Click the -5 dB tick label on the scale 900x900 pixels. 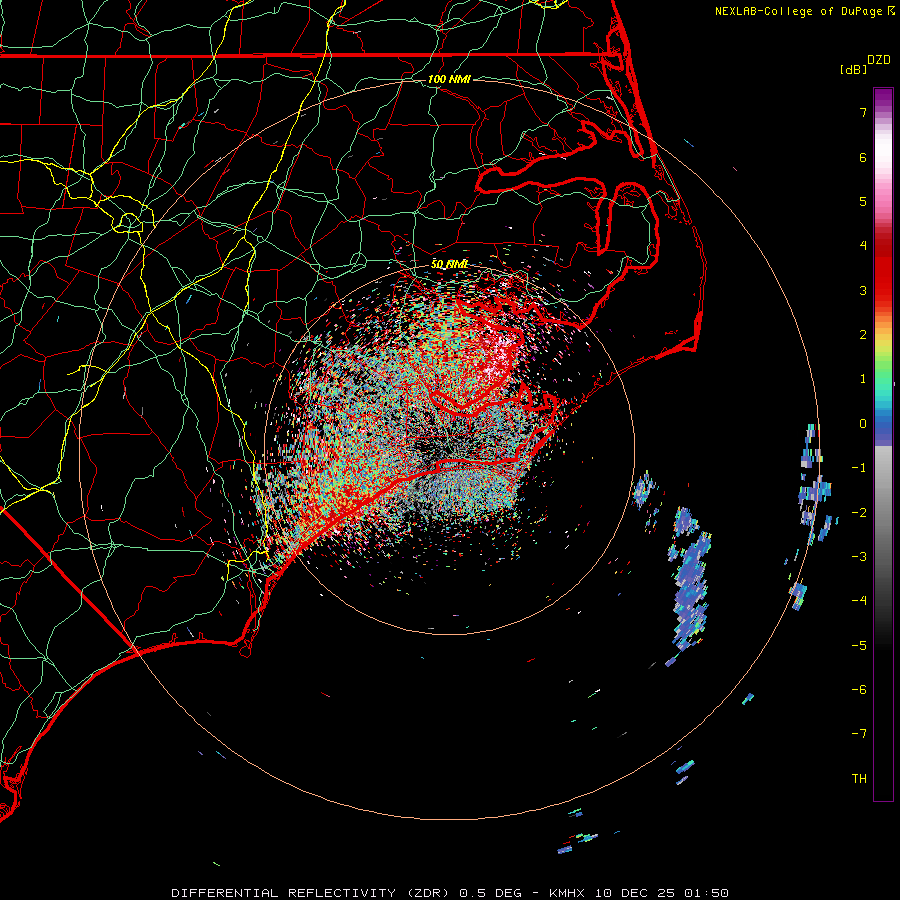click(x=859, y=646)
